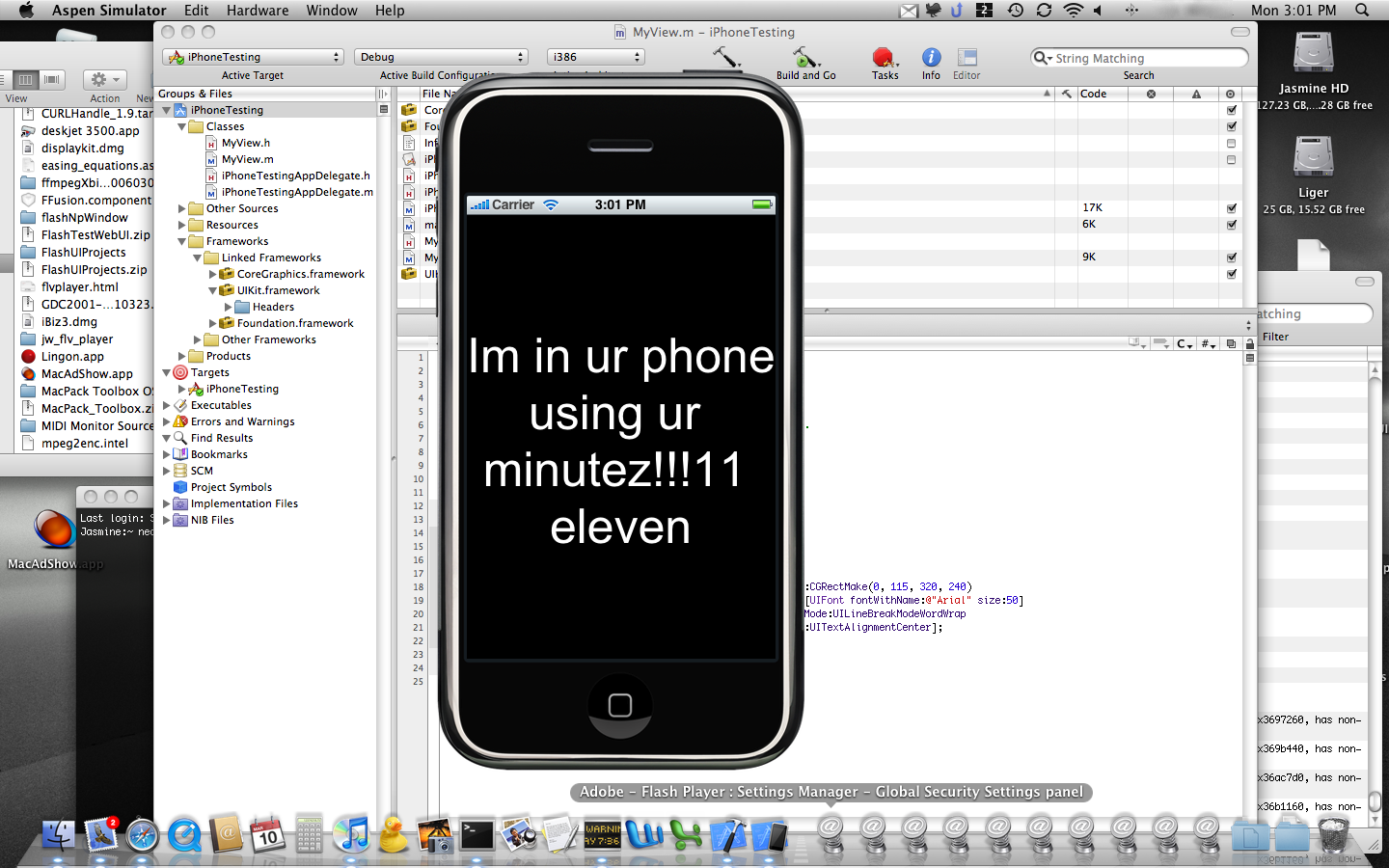1389x868 pixels.
Task: Open the Window menu
Action: coord(332,10)
